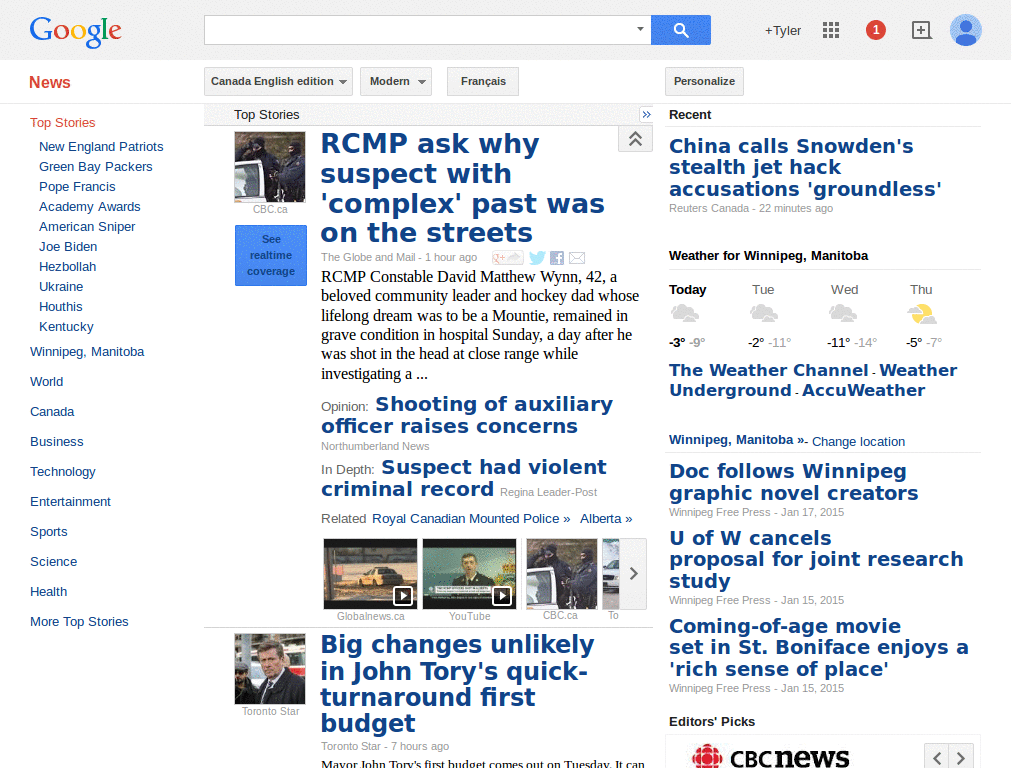Open Big changes unlikely budget headline
The width and height of the screenshot is (1024, 768).
point(457,684)
